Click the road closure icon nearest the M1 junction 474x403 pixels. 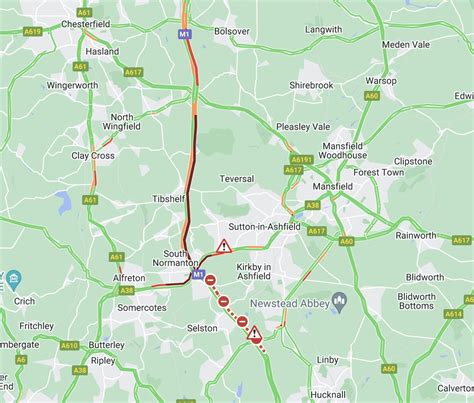tap(210, 280)
